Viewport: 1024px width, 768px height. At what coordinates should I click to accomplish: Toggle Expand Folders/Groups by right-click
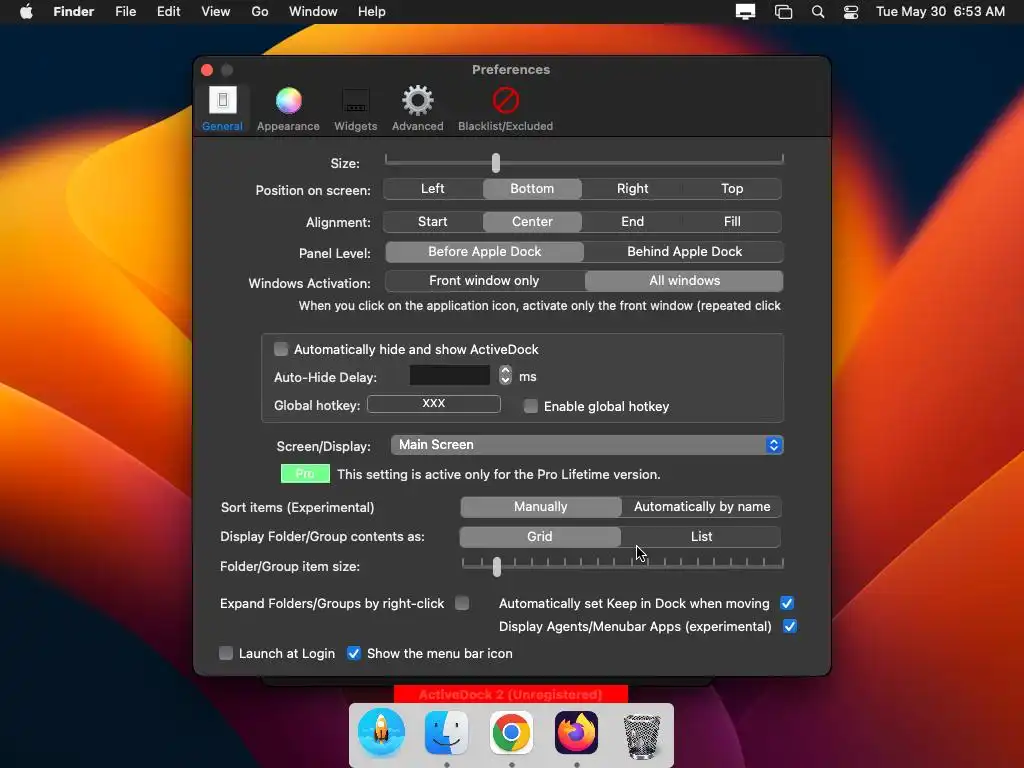coord(462,603)
